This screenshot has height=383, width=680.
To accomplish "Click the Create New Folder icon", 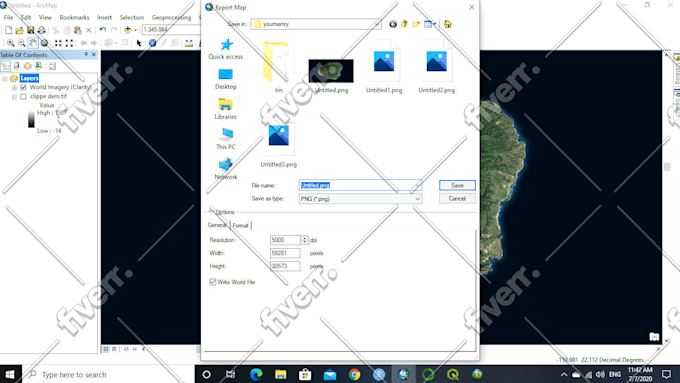I will click(x=416, y=24).
